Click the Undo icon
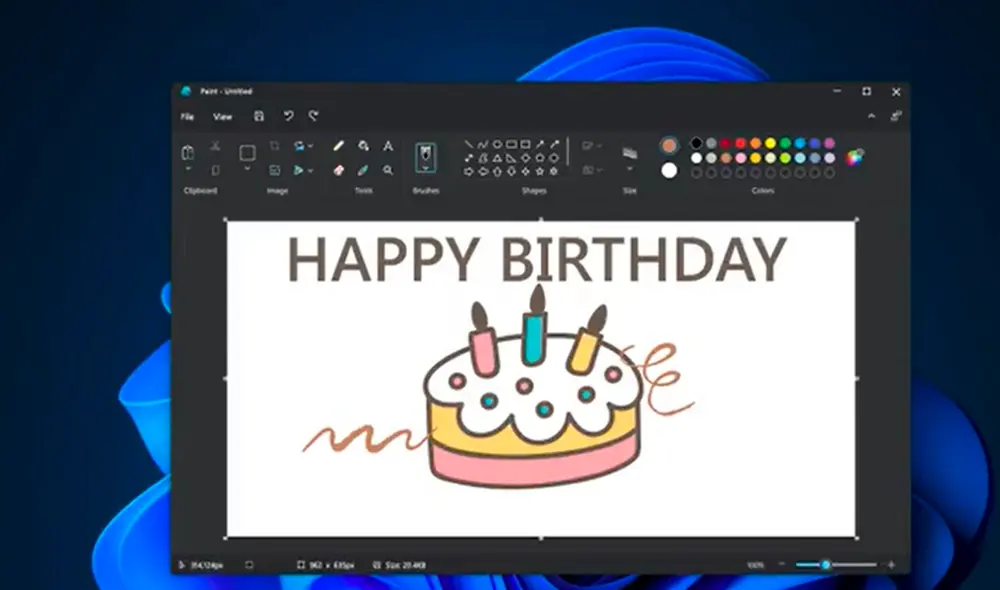 pyautogui.click(x=288, y=117)
